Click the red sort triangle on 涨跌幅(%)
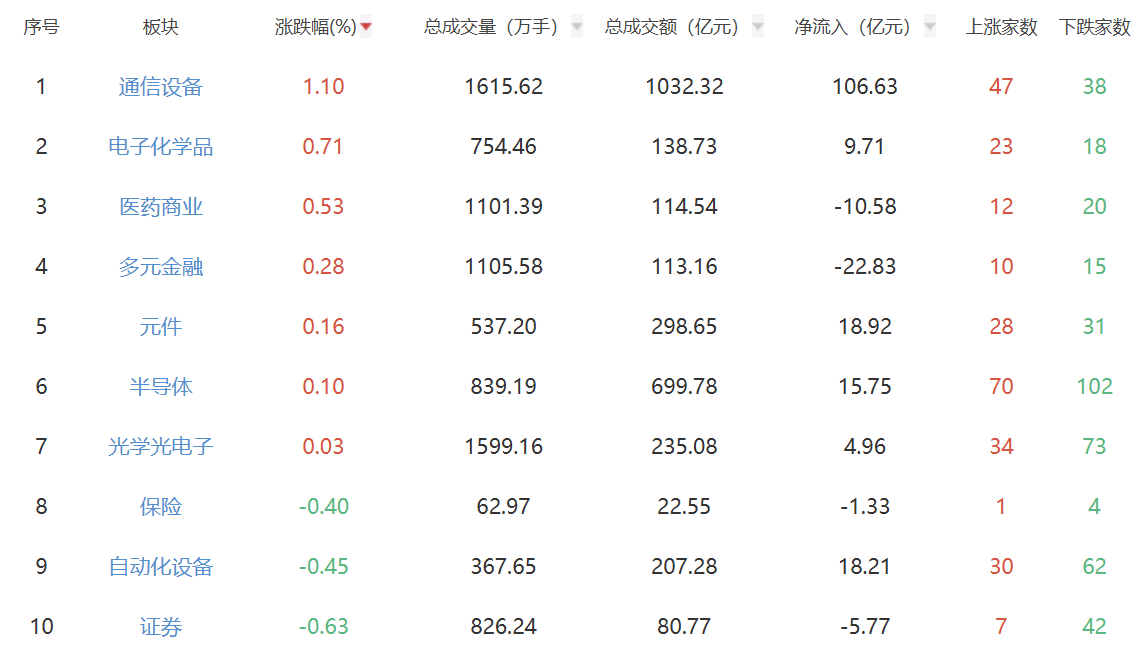This screenshot has height=658, width=1145. [367, 28]
